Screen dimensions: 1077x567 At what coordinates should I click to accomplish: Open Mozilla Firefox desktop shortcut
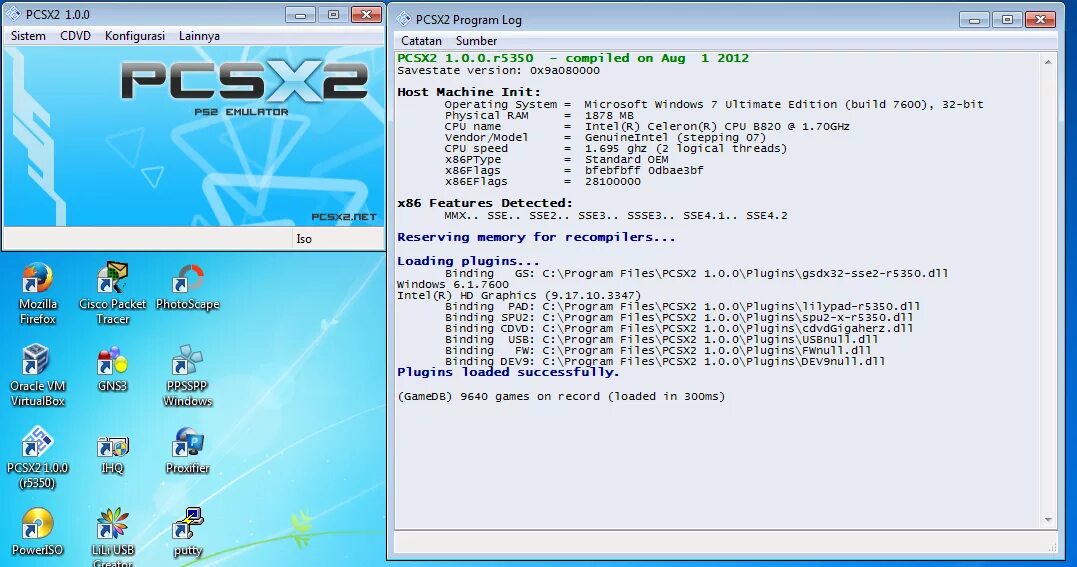37,293
